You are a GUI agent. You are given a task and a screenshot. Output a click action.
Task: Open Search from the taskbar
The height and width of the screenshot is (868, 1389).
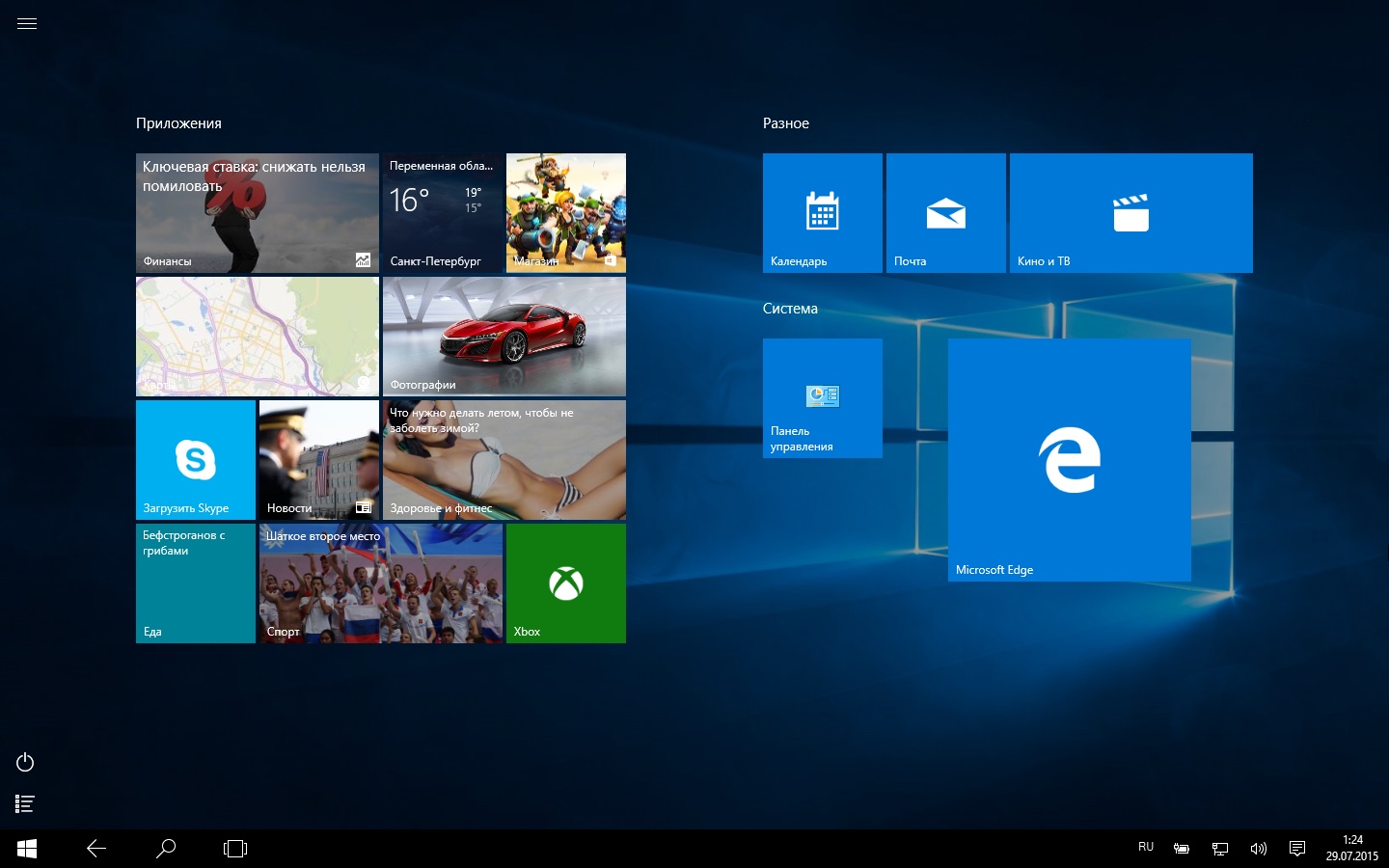(166, 849)
